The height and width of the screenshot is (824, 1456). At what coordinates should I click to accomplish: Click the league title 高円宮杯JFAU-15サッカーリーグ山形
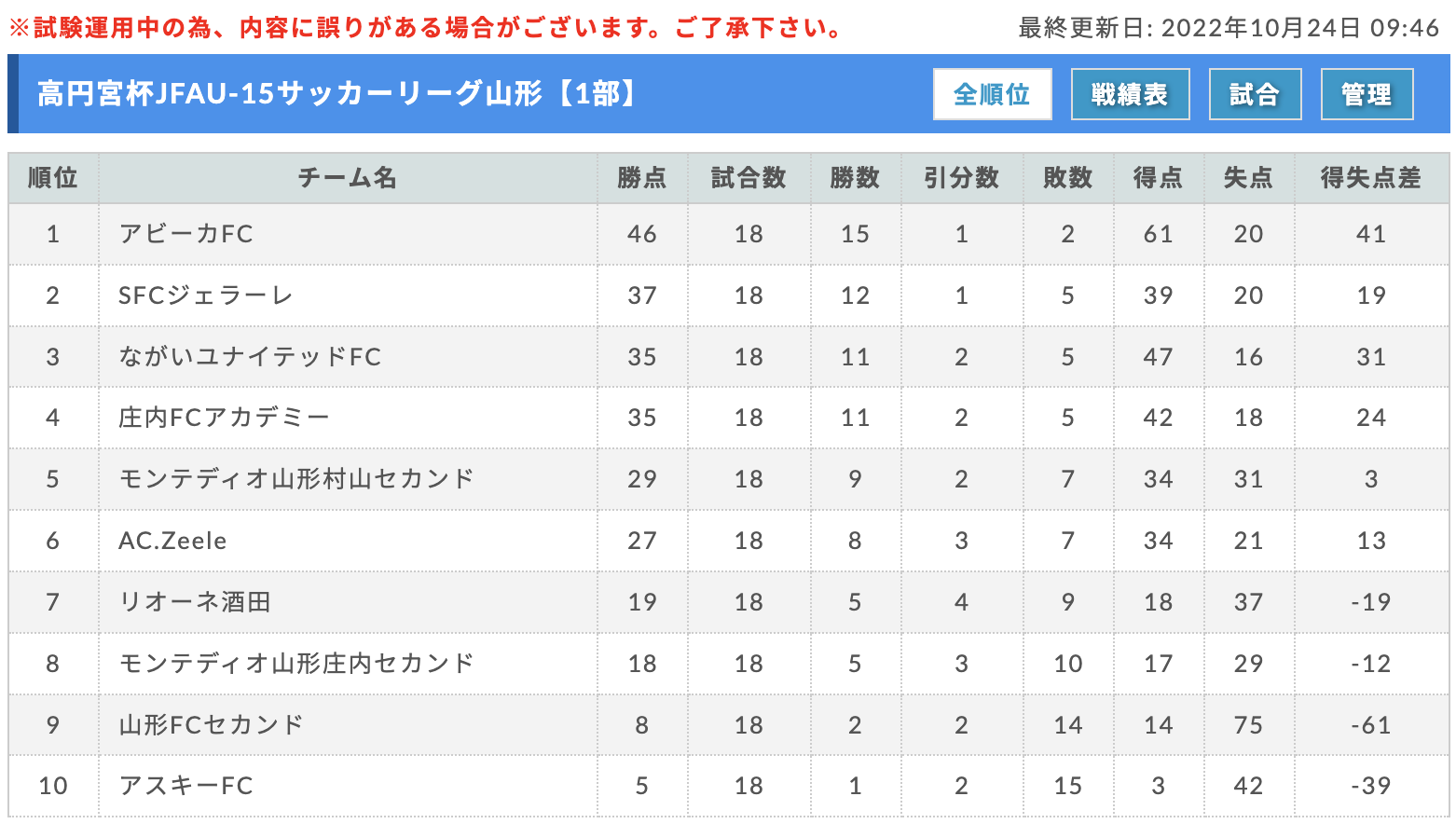point(289,94)
